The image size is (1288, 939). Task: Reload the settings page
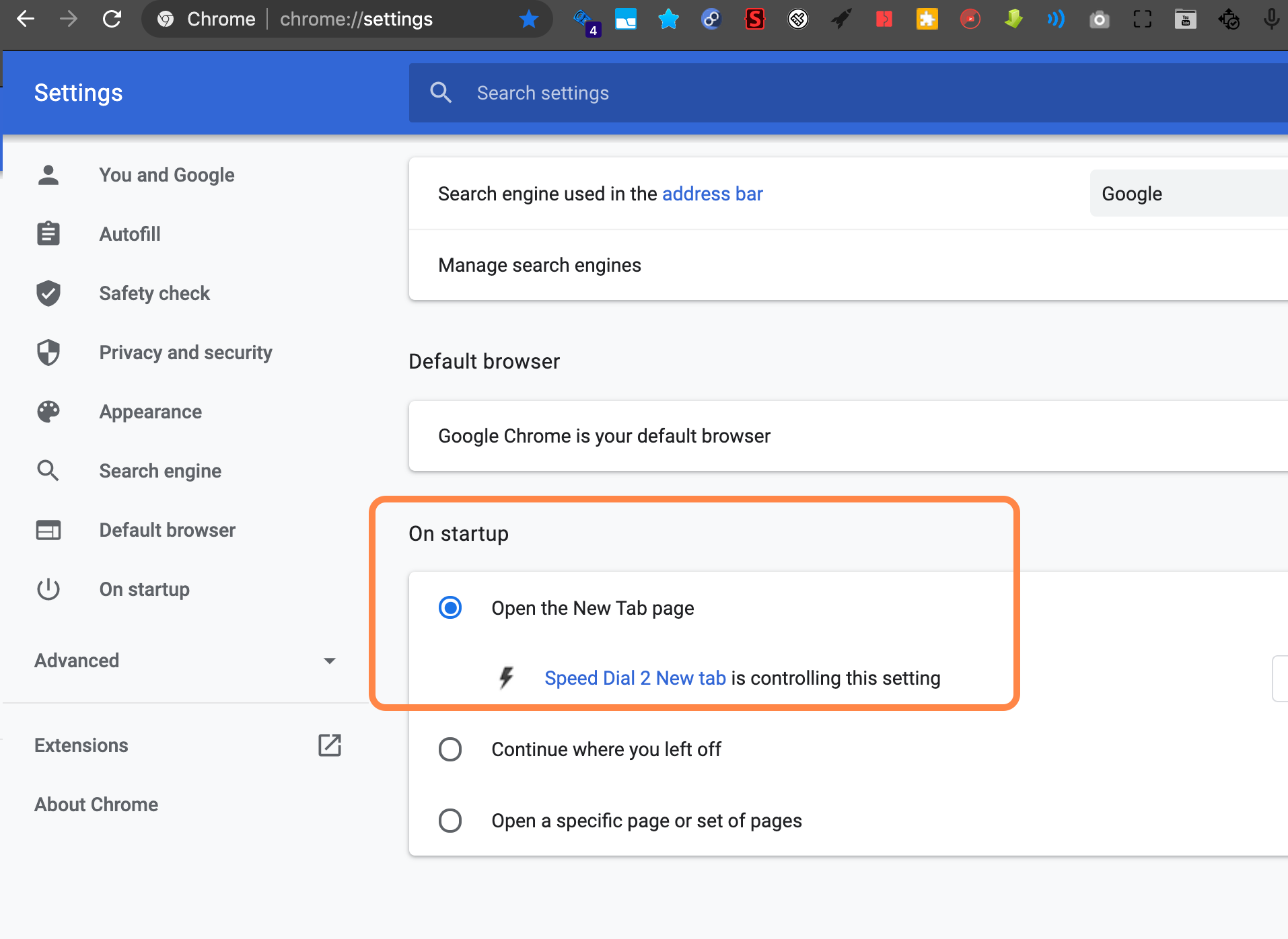pos(112,19)
